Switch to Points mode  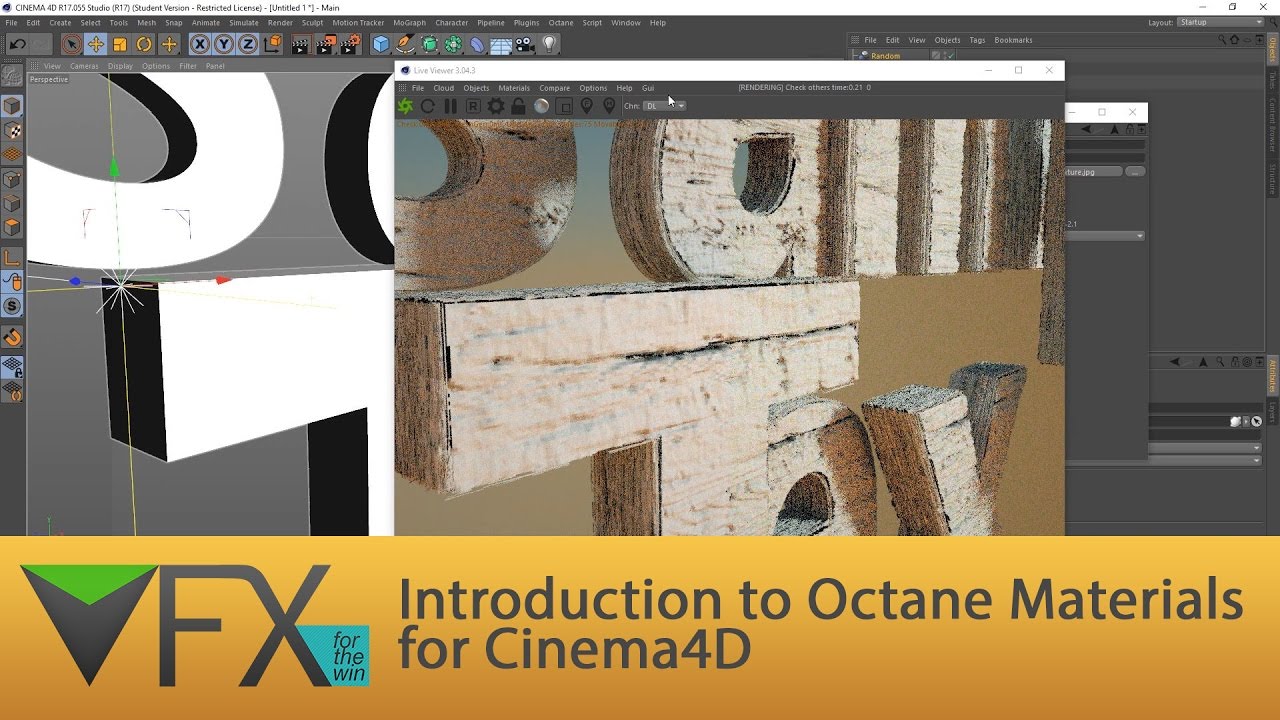12,180
